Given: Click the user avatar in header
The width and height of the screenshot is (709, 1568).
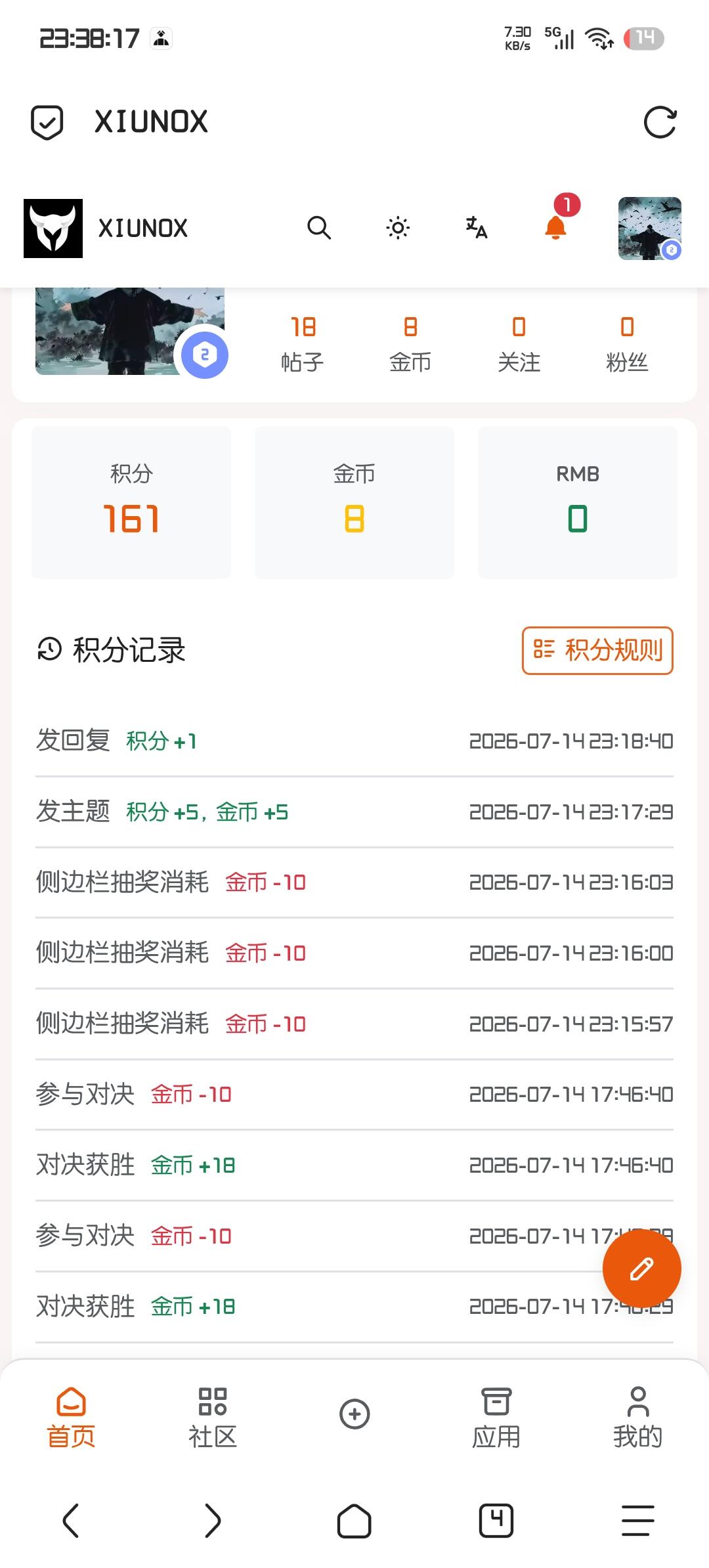Looking at the screenshot, I should click(650, 229).
